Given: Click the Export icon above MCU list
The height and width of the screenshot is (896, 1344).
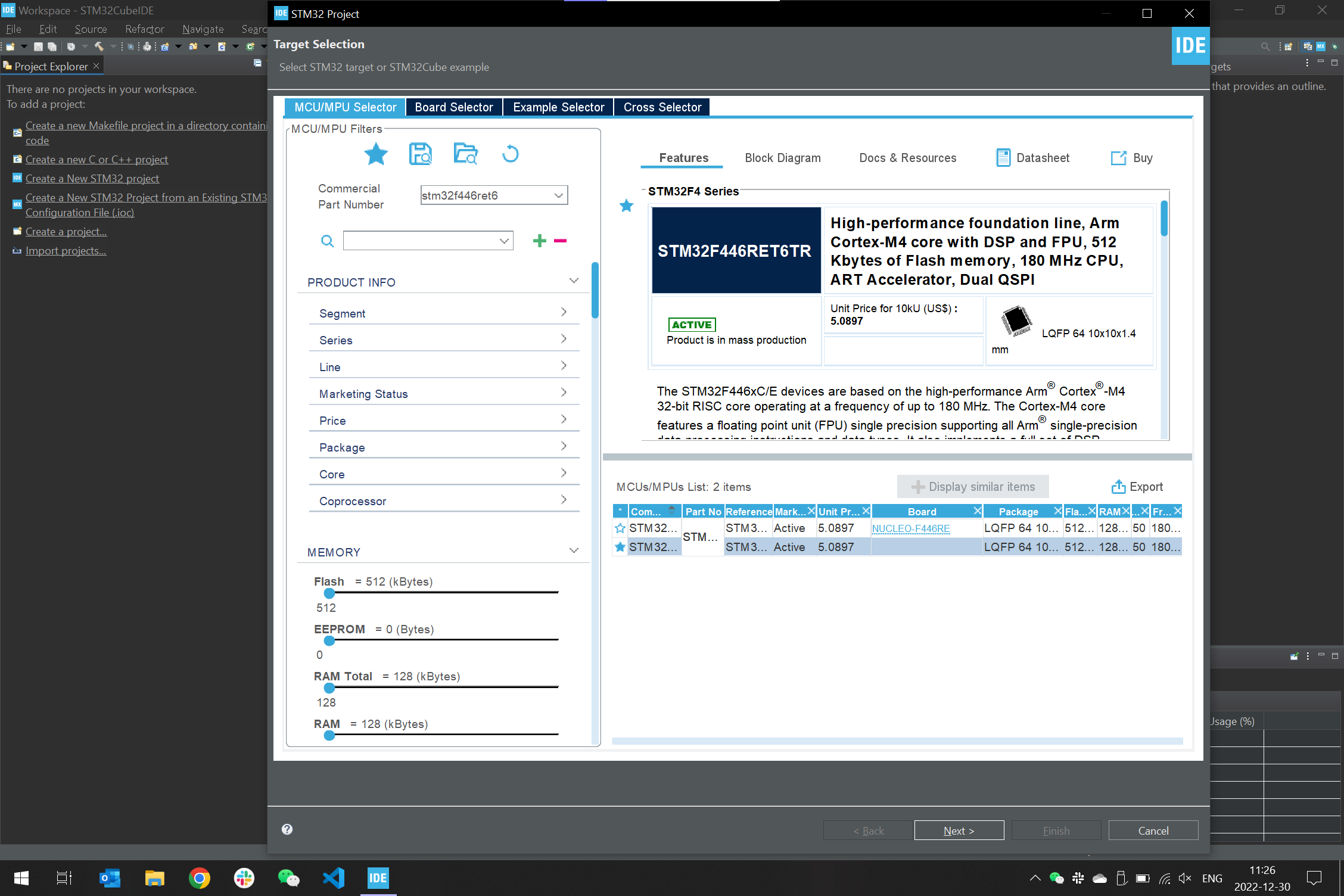Looking at the screenshot, I should [x=1118, y=487].
